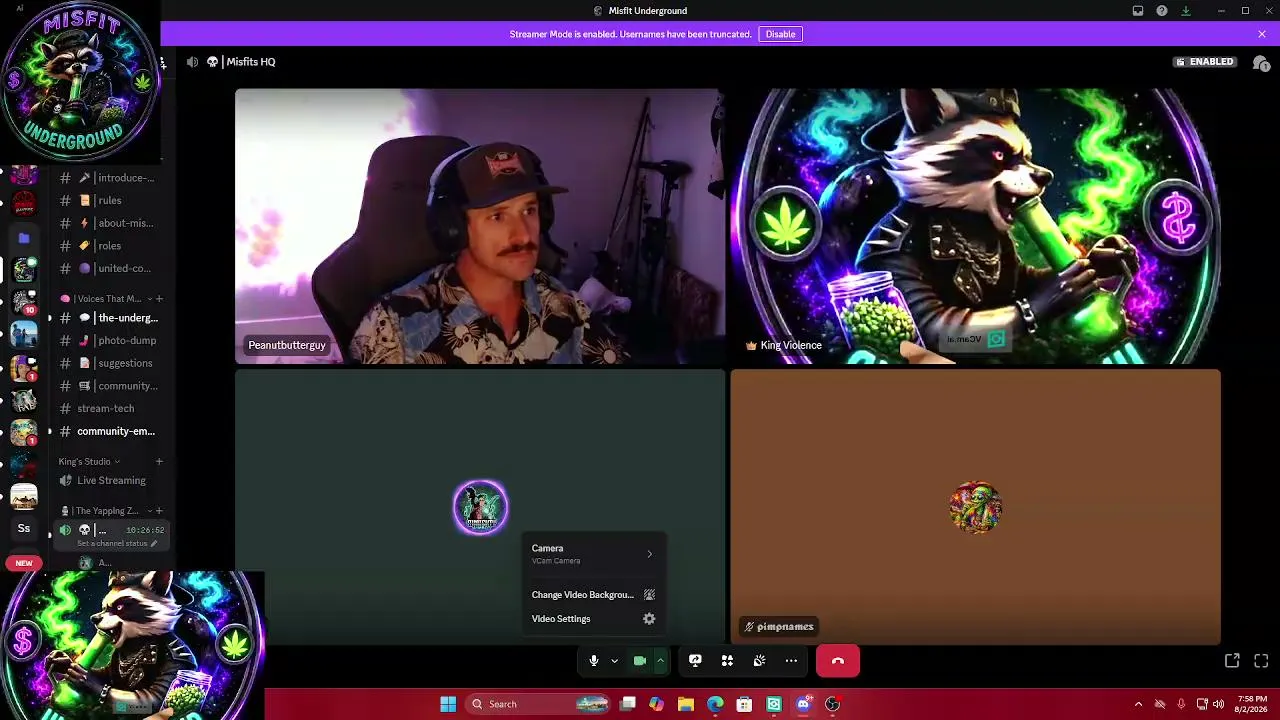Screen dimensions: 1280x720
Task: Focus King Violence's video tile
Action: pyautogui.click(x=975, y=226)
